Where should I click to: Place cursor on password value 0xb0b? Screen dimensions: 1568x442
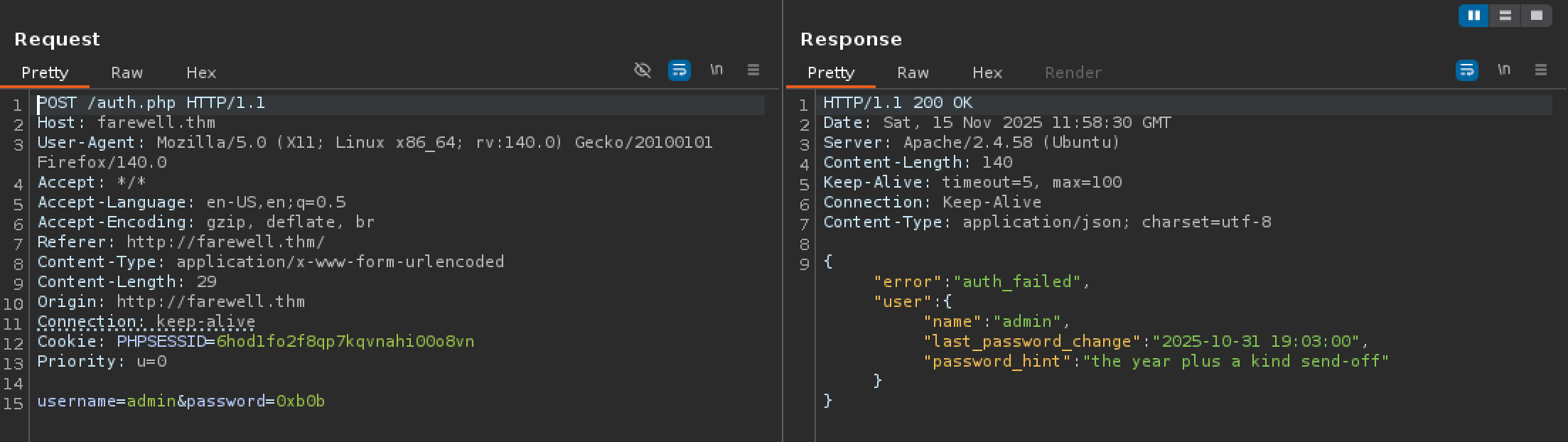tap(301, 401)
